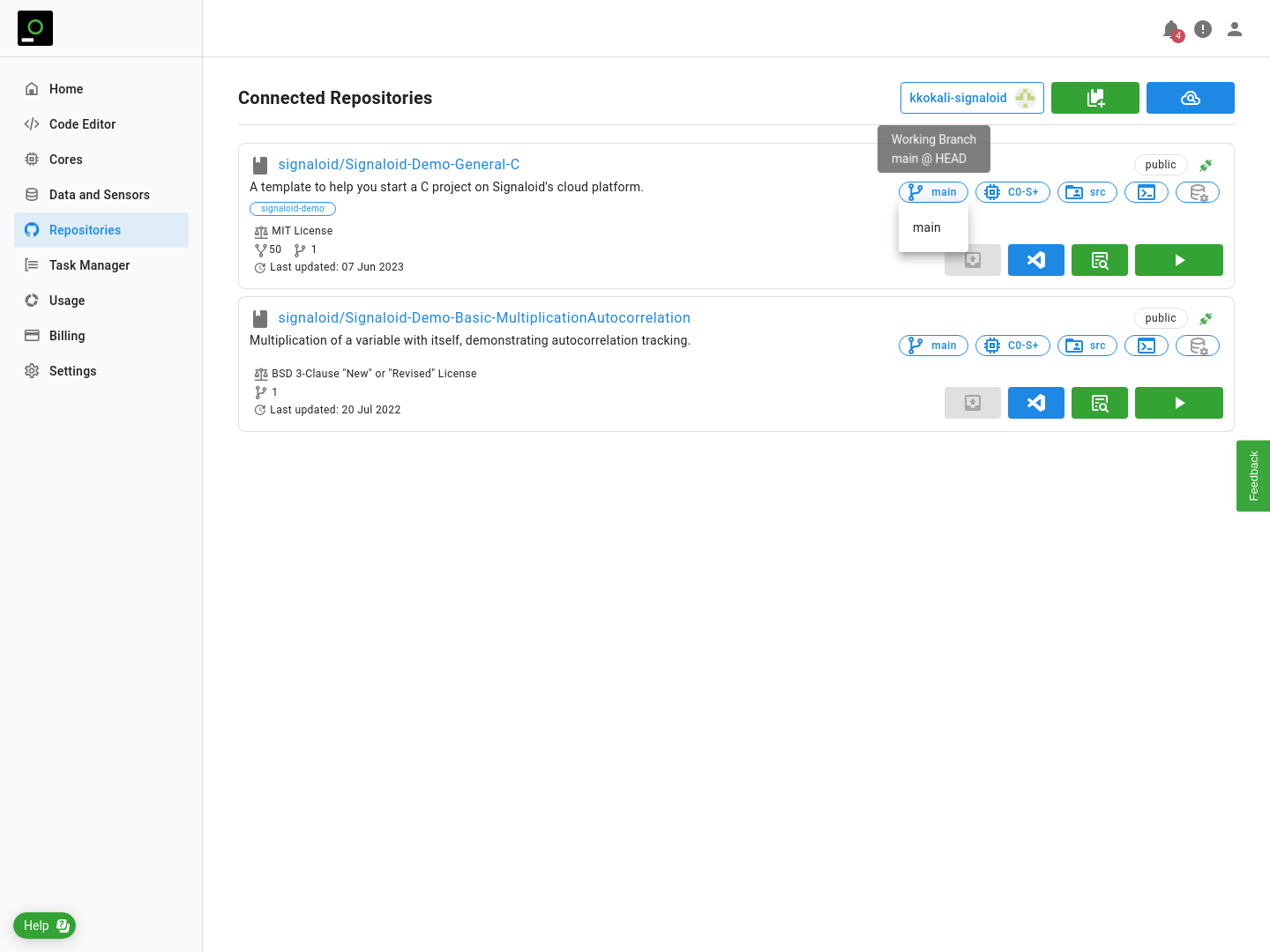Open data sources settings for MultiplicationAutocorrelation repo
This screenshot has height=952, width=1270.
coord(1197,346)
